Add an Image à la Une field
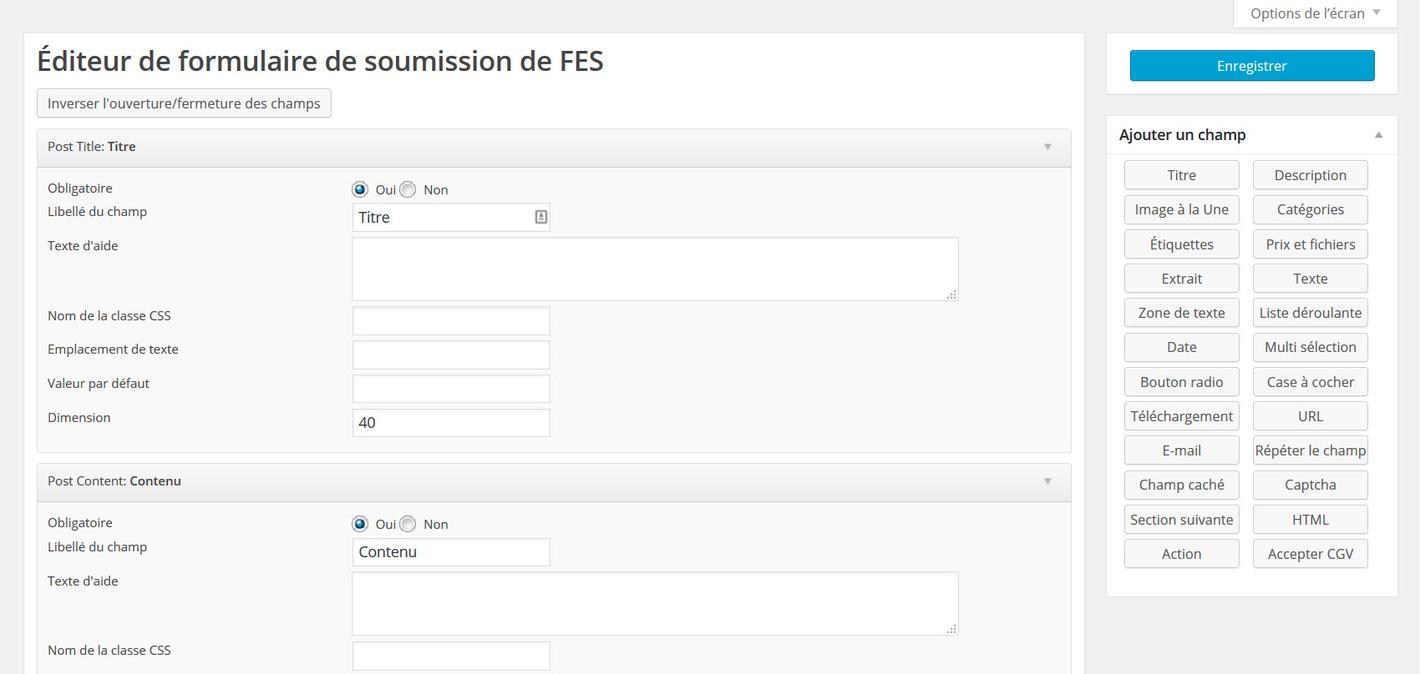 click(x=1181, y=209)
